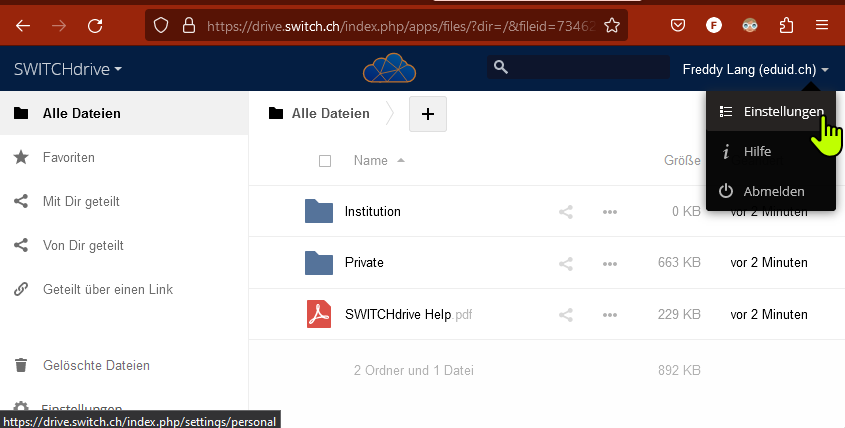The image size is (845, 428).
Task: Open the Firefox hamburger menu
Action: 822,25
